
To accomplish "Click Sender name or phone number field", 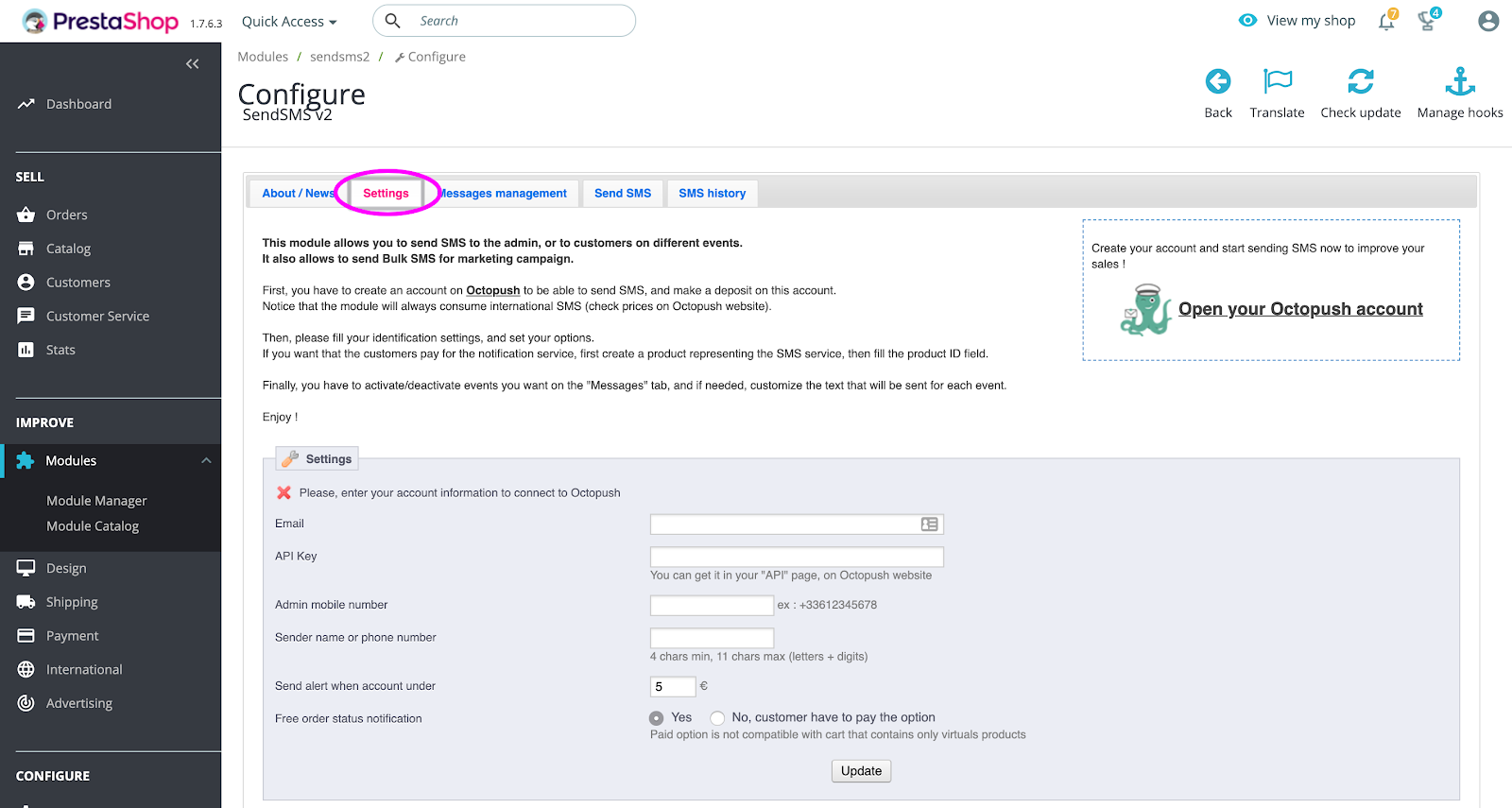I will click(x=712, y=638).
